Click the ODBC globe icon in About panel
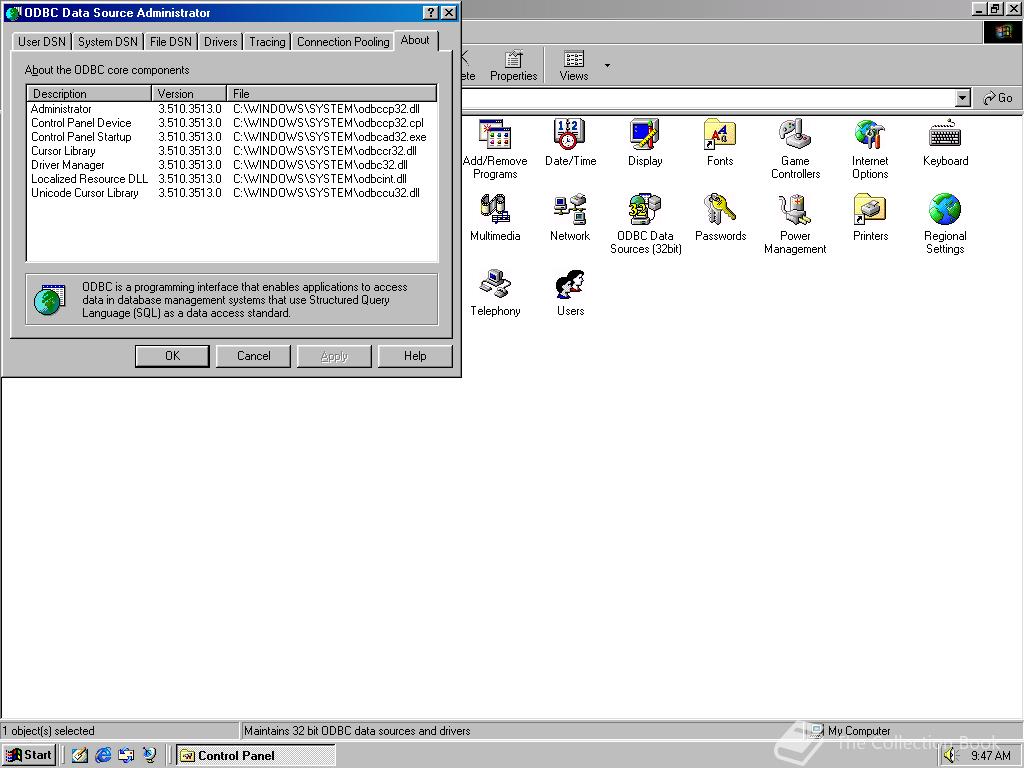The image size is (1024, 768). tap(50, 300)
